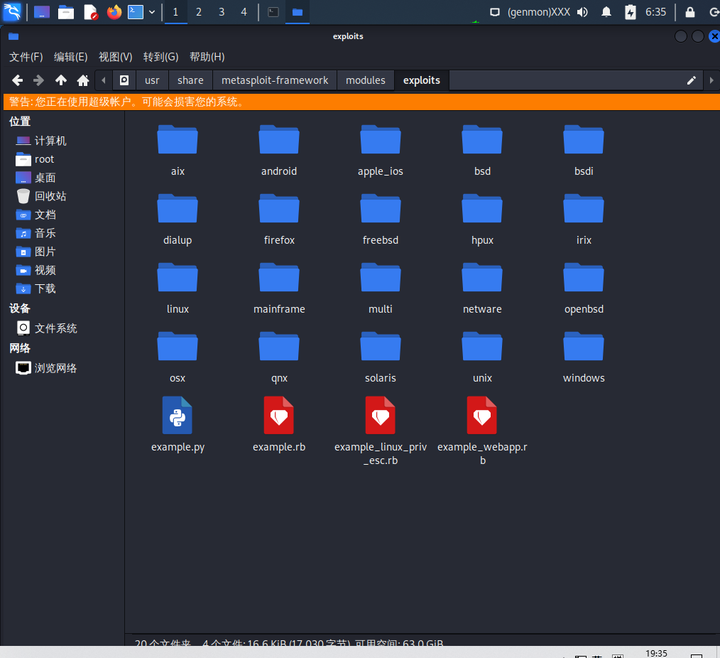Open the example.py Python file

(178, 424)
